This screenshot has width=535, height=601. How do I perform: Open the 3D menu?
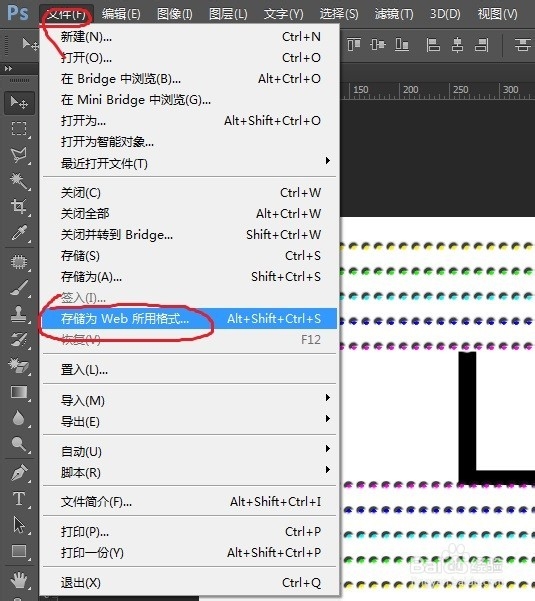(445, 14)
